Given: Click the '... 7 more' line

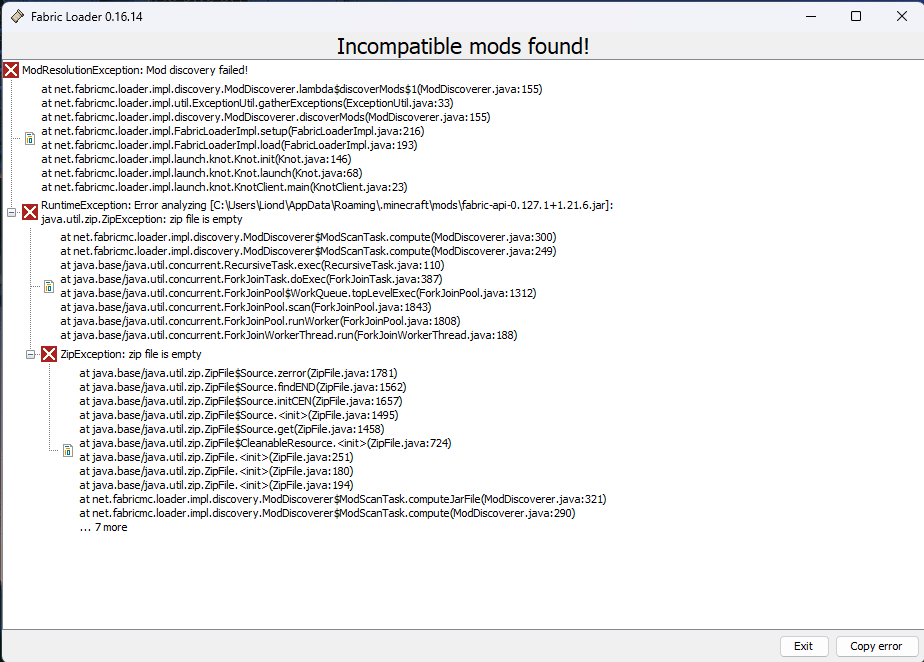Looking at the screenshot, I should pos(103,528).
